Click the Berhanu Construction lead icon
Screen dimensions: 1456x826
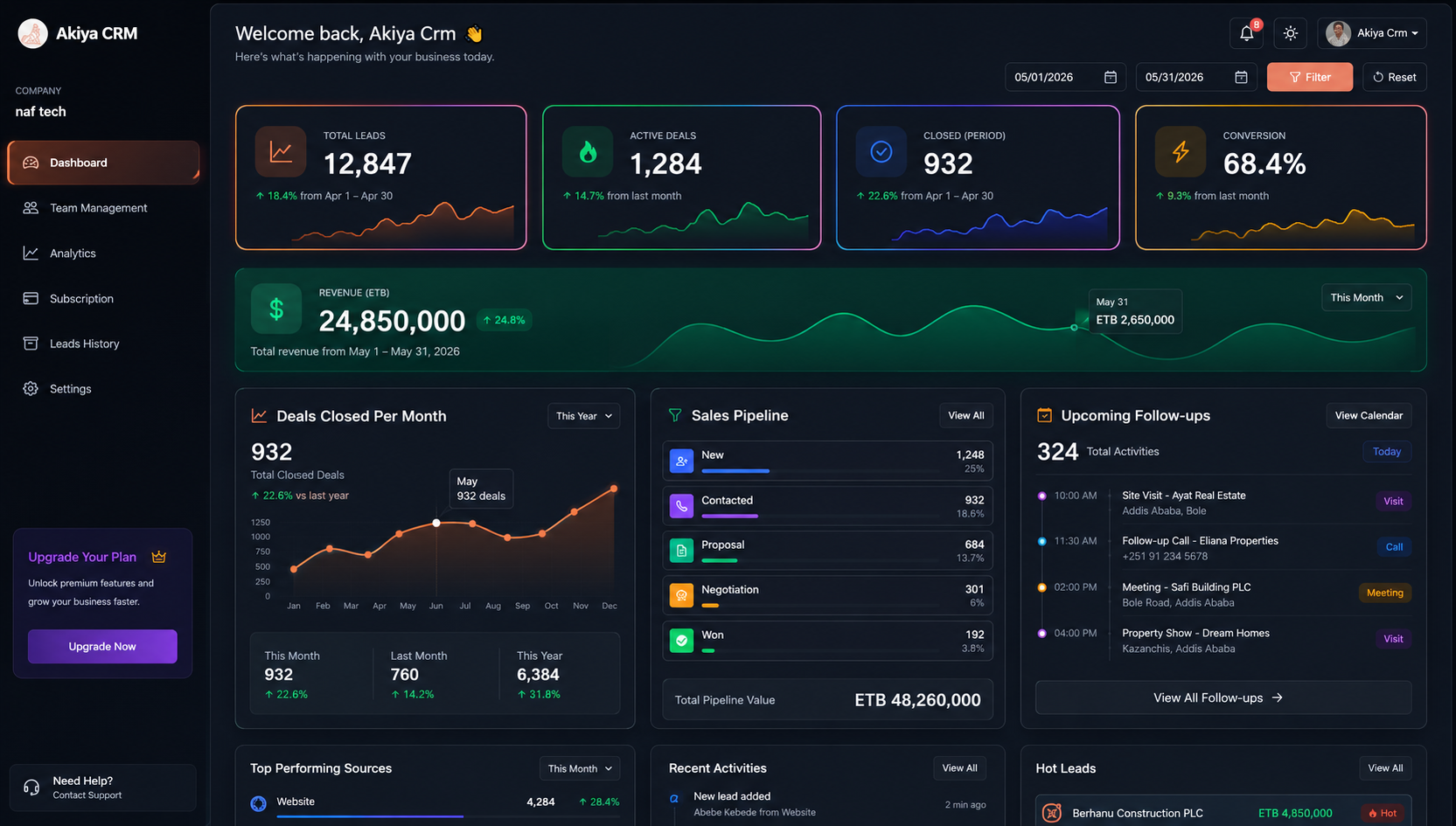click(x=1052, y=813)
